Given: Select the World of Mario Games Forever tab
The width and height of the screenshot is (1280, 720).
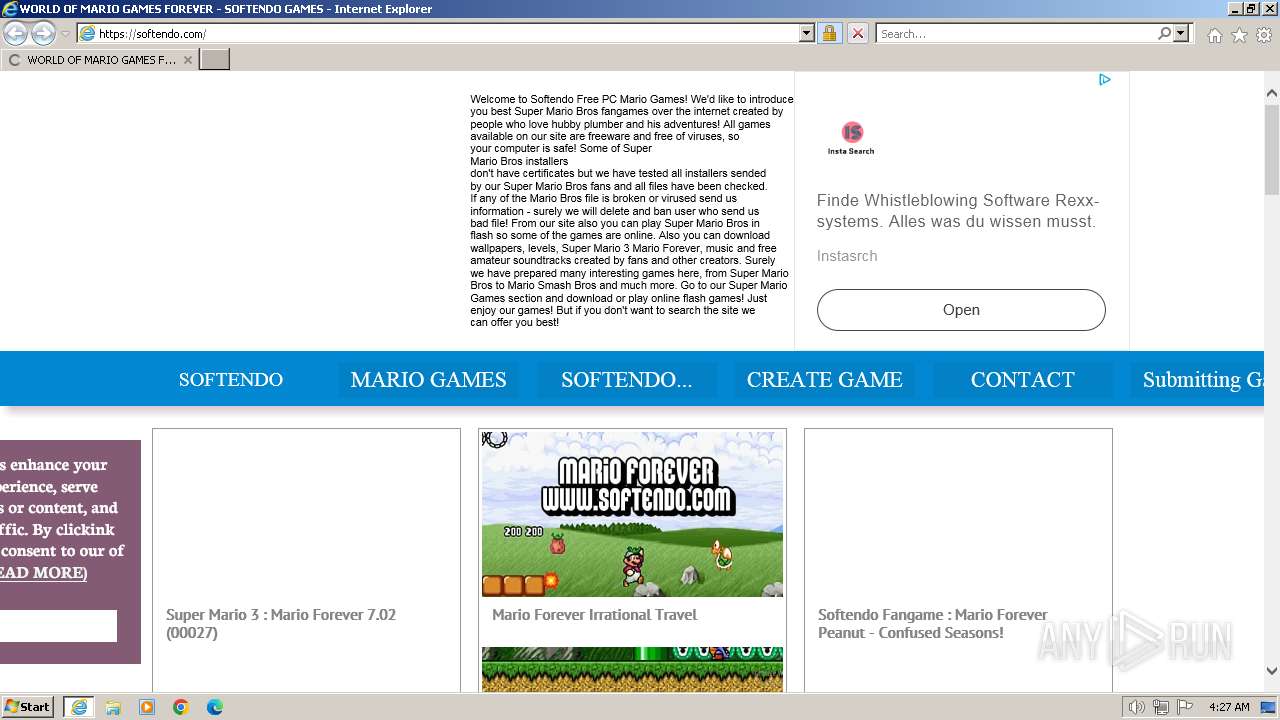Looking at the screenshot, I should pyautogui.click(x=98, y=60).
